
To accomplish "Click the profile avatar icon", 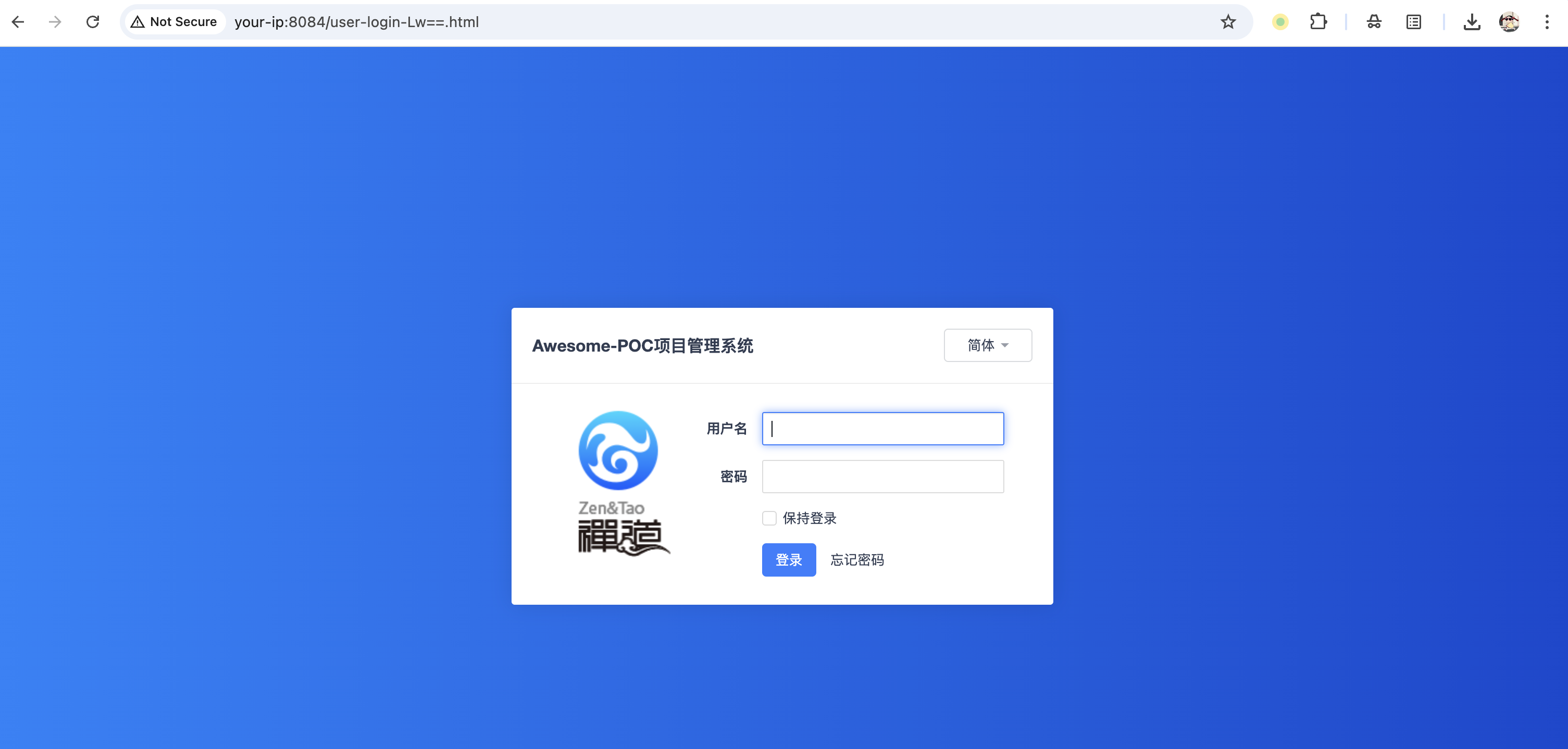I will coord(1509,22).
